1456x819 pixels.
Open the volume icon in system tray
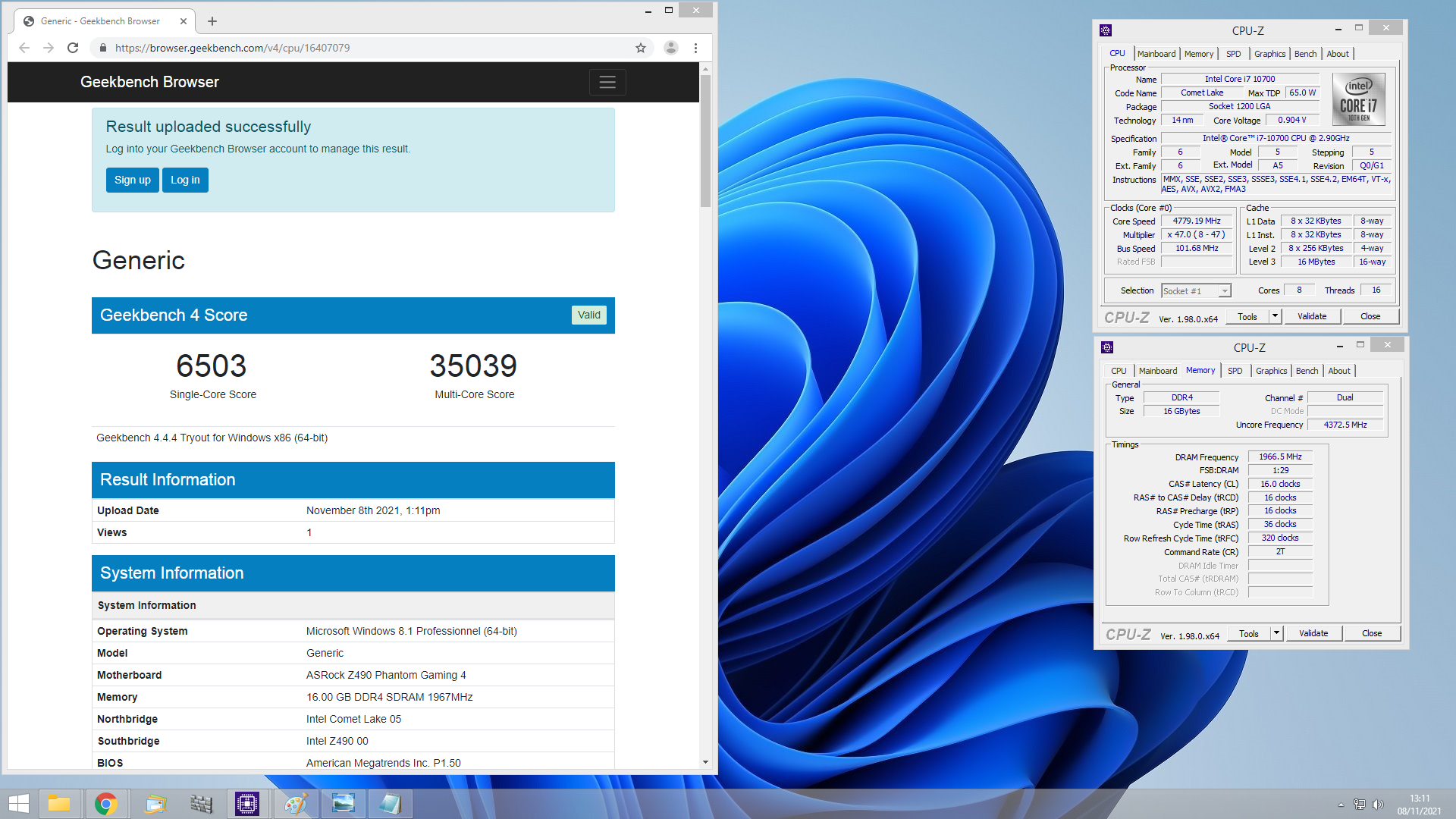(1378, 805)
